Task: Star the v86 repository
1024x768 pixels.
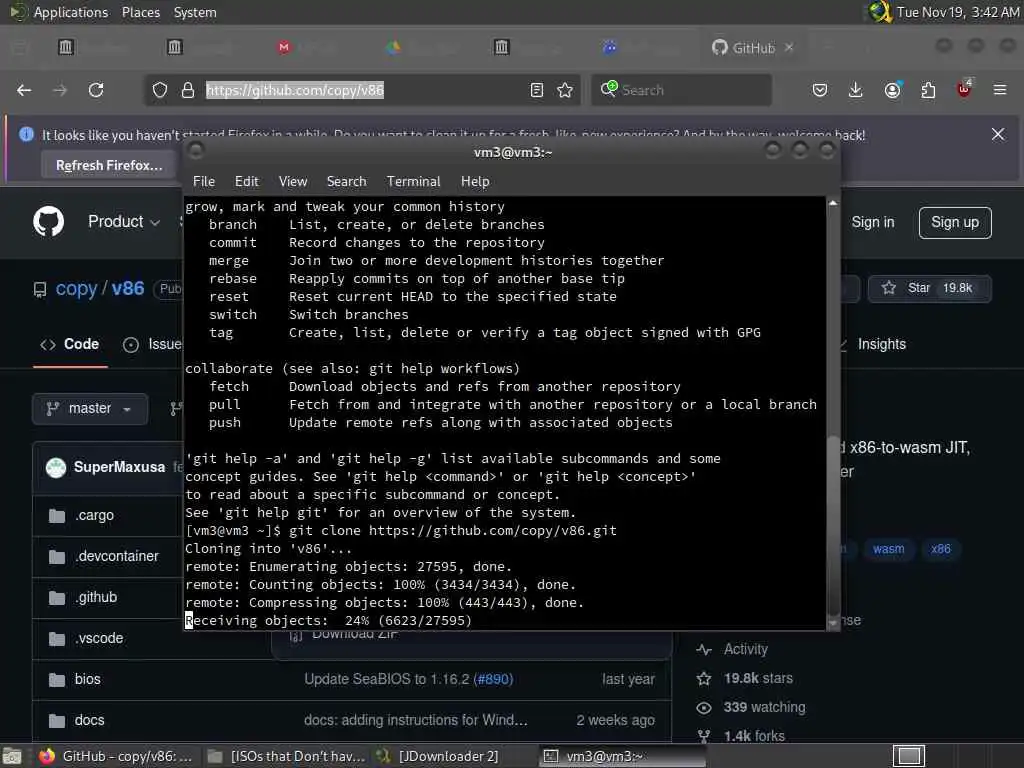Action: click(929, 288)
